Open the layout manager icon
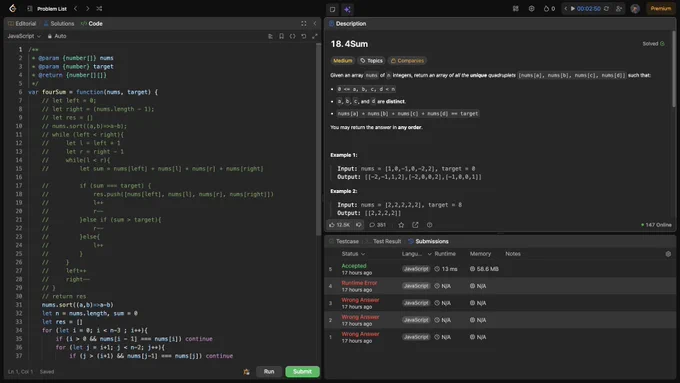Screen dimensions: 680x383 [516, 9]
